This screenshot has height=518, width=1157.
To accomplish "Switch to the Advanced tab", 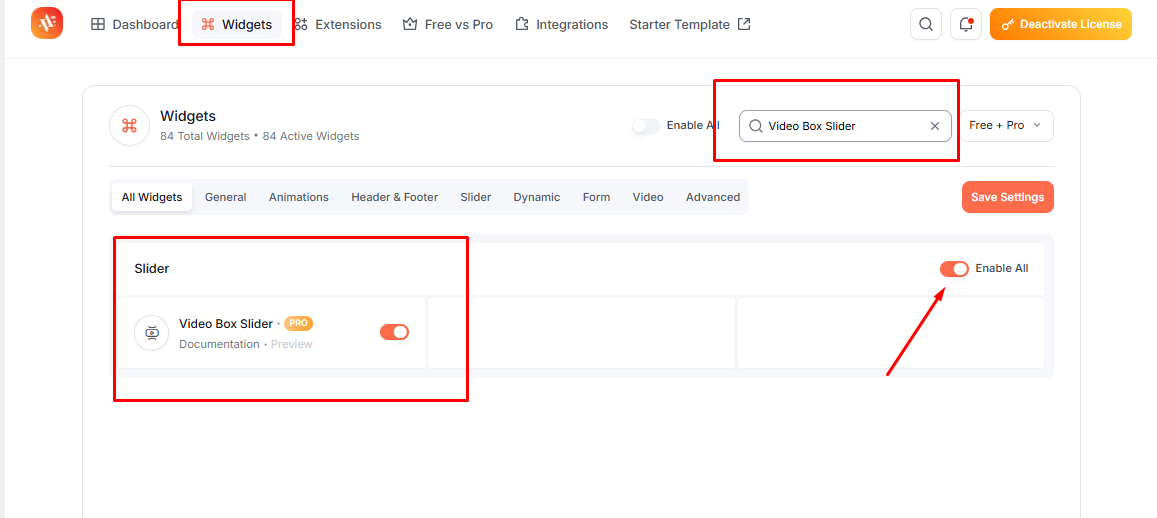I will tap(713, 197).
